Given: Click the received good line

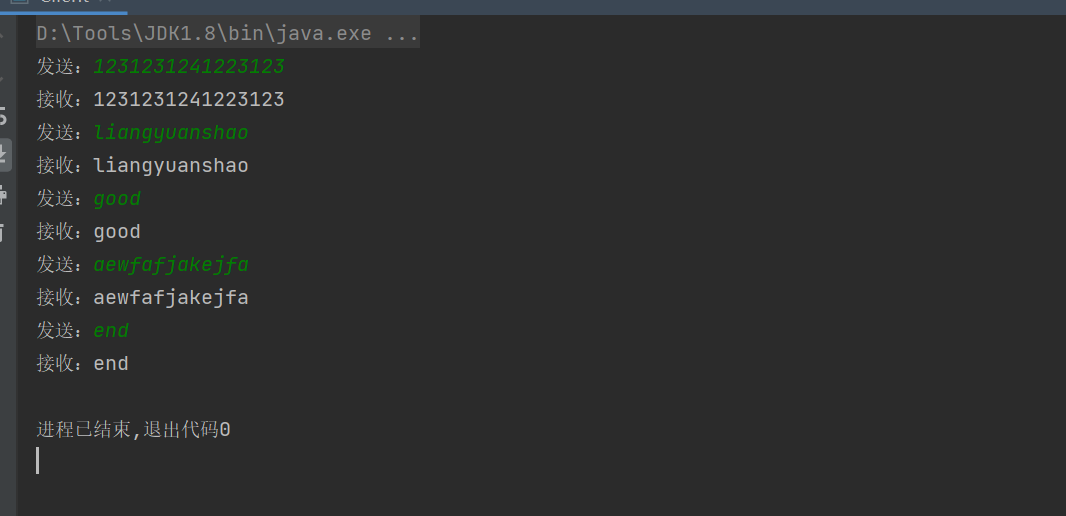Looking at the screenshot, I should point(117,232).
